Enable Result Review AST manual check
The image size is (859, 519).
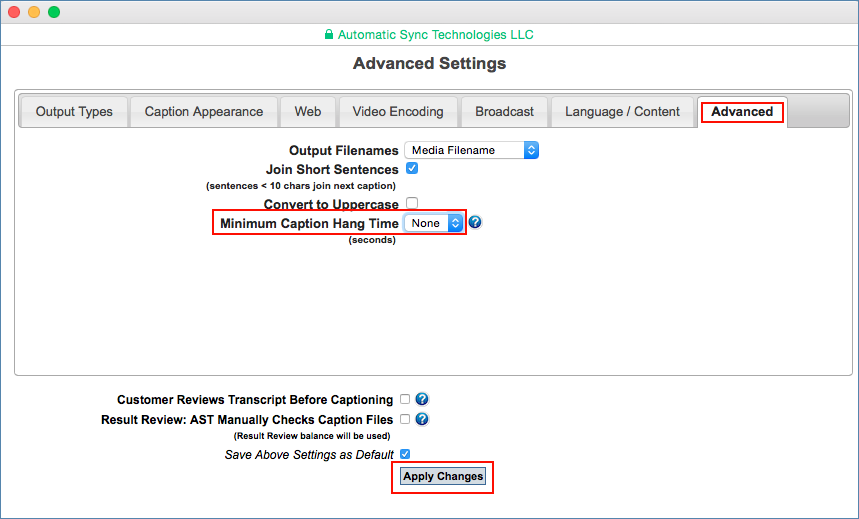click(405, 419)
